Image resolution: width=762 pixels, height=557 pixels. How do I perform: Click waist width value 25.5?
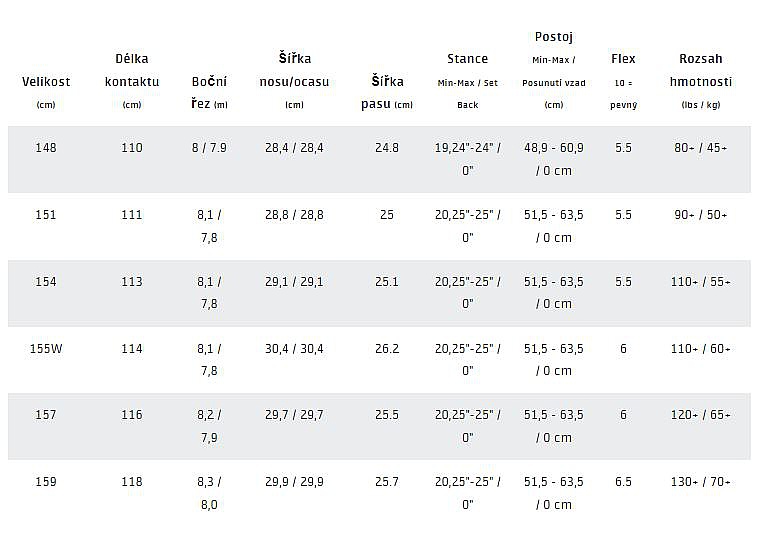pos(386,415)
